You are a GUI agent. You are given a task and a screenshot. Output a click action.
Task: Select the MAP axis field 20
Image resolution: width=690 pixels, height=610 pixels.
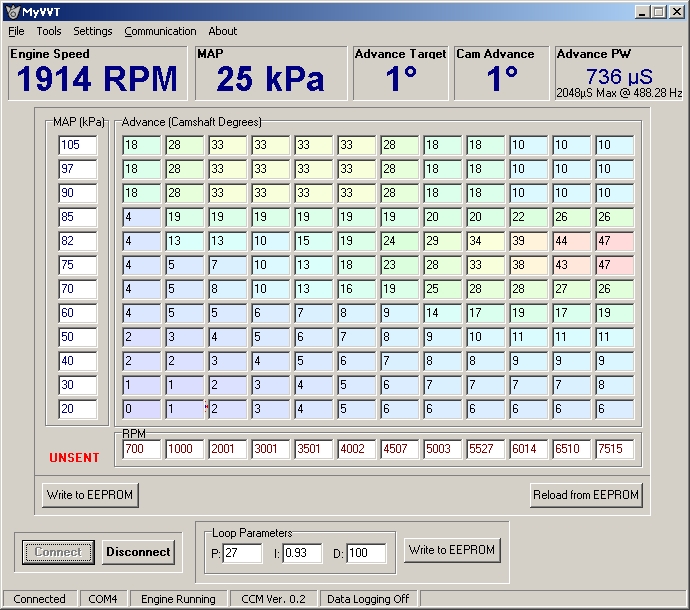[x=77, y=409]
